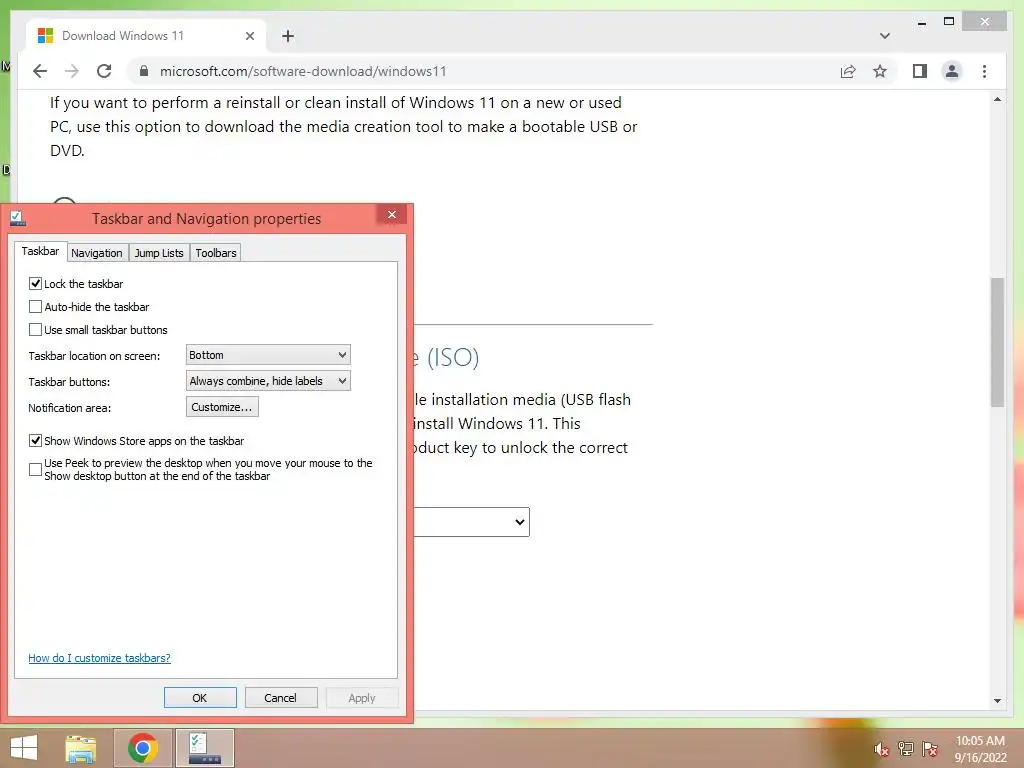Click the Chrome forward arrow
Viewport: 1024px width, 768px height.
coord(72,71)
